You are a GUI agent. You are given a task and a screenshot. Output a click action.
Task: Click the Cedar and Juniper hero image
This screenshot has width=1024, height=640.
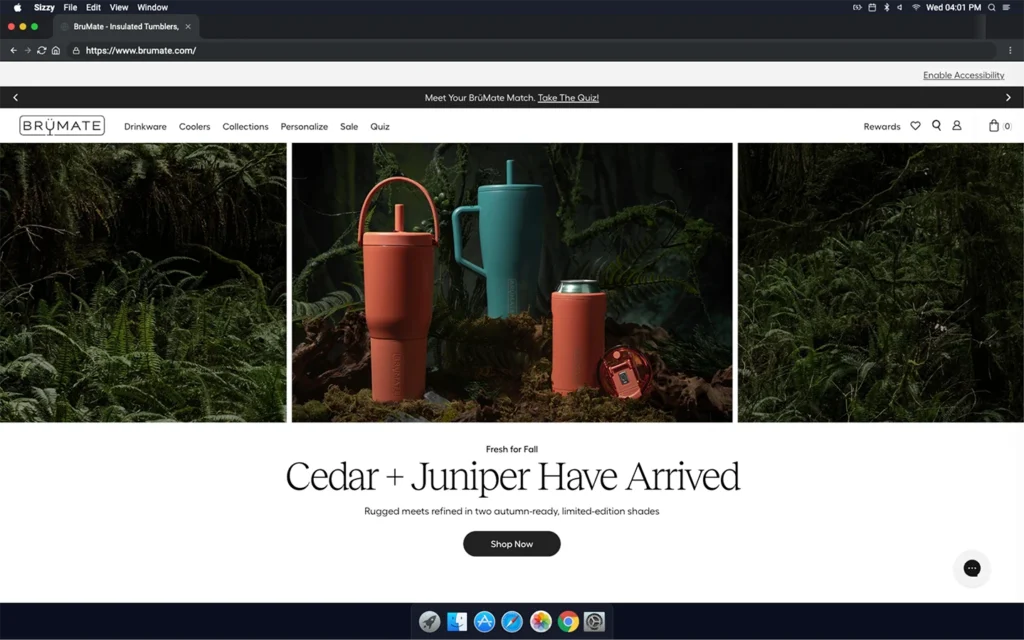512,282
